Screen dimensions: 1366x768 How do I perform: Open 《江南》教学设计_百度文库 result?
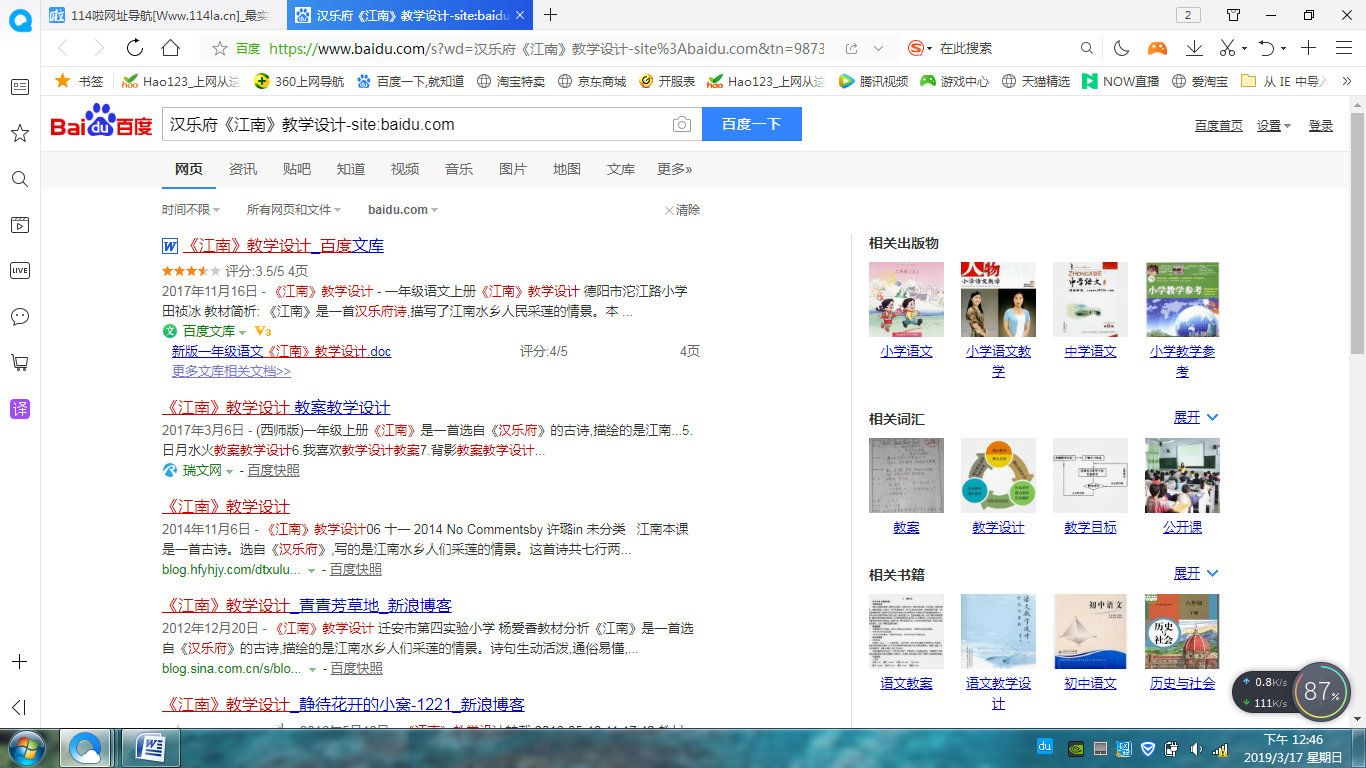284,246
